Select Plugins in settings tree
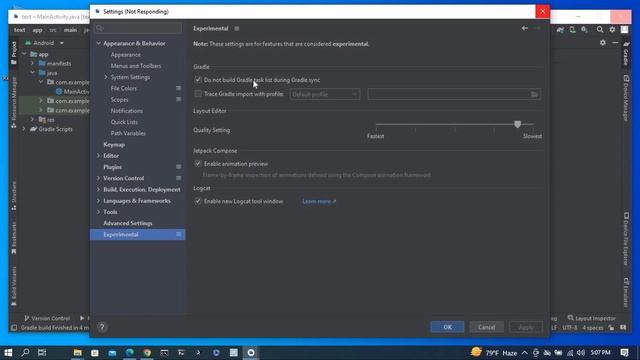The width and height of the screenshot is (640, 360). point(112,167)
